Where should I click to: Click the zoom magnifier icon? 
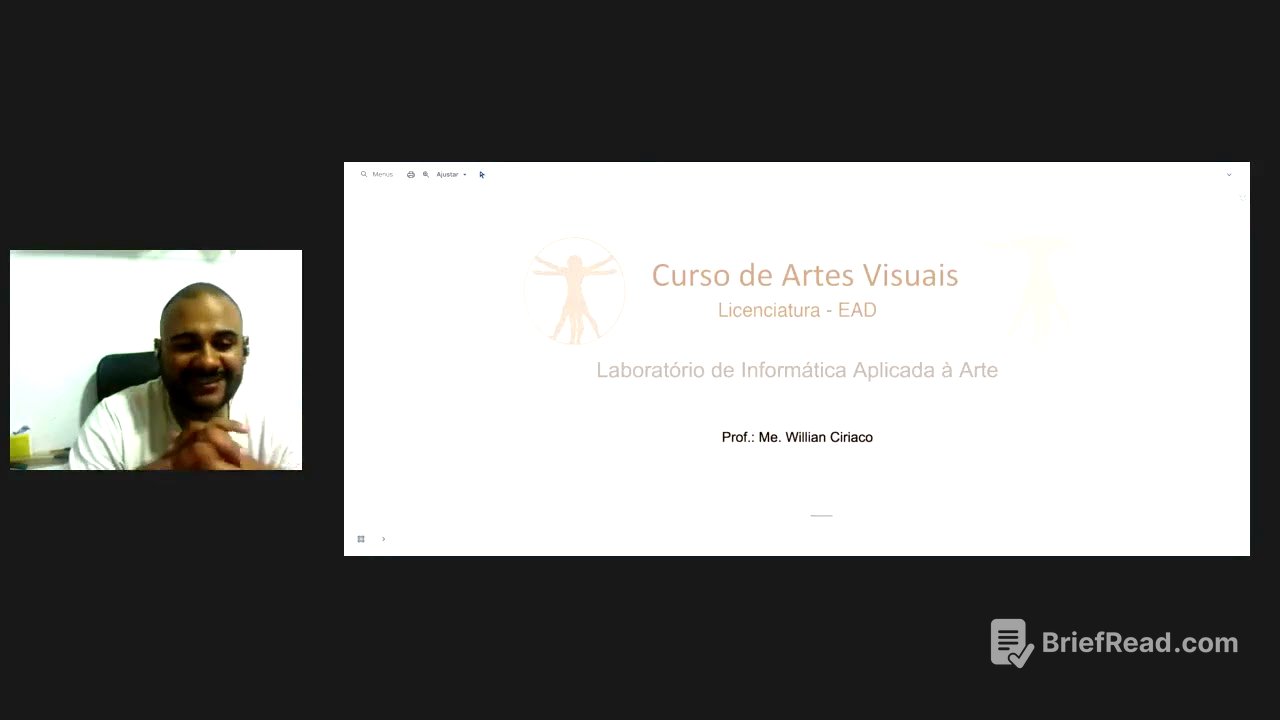click(x=426, y=174)
